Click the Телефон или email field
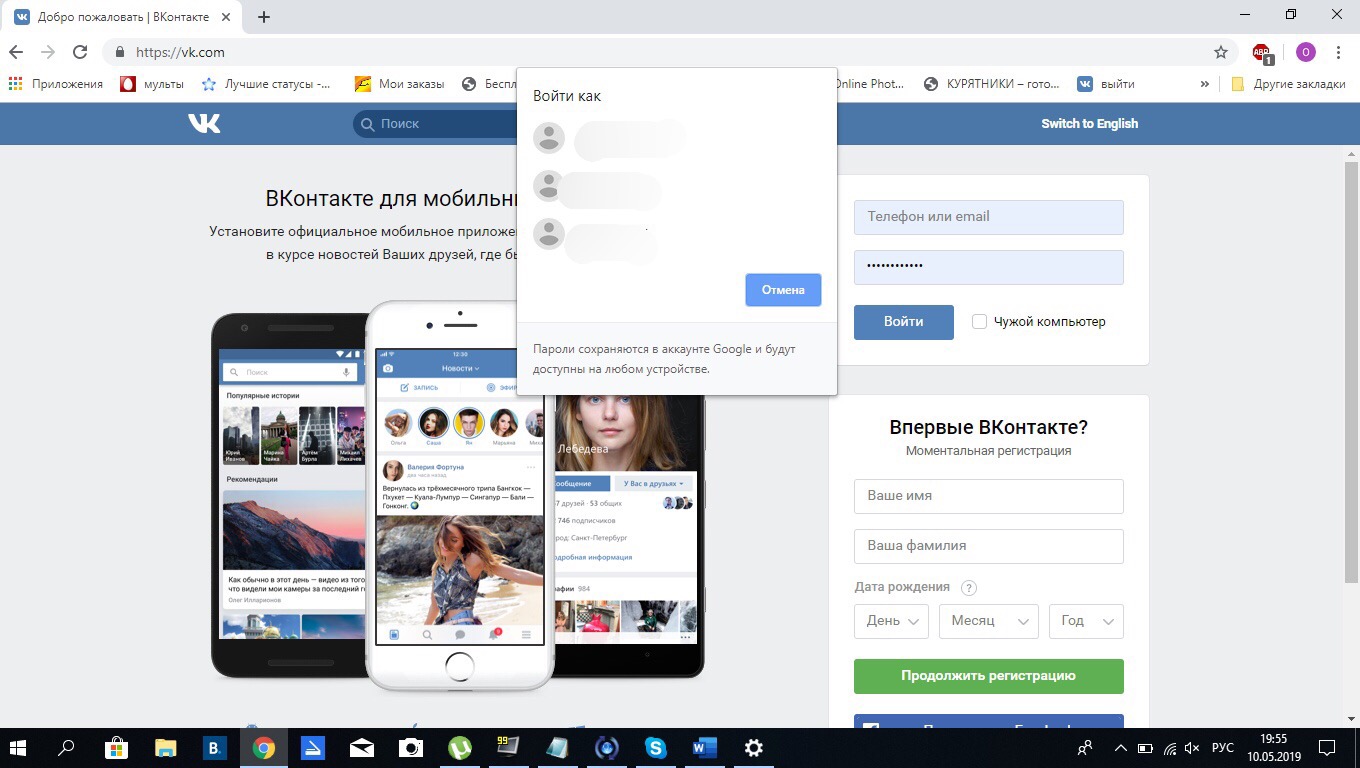 click(x=989, y=217)
